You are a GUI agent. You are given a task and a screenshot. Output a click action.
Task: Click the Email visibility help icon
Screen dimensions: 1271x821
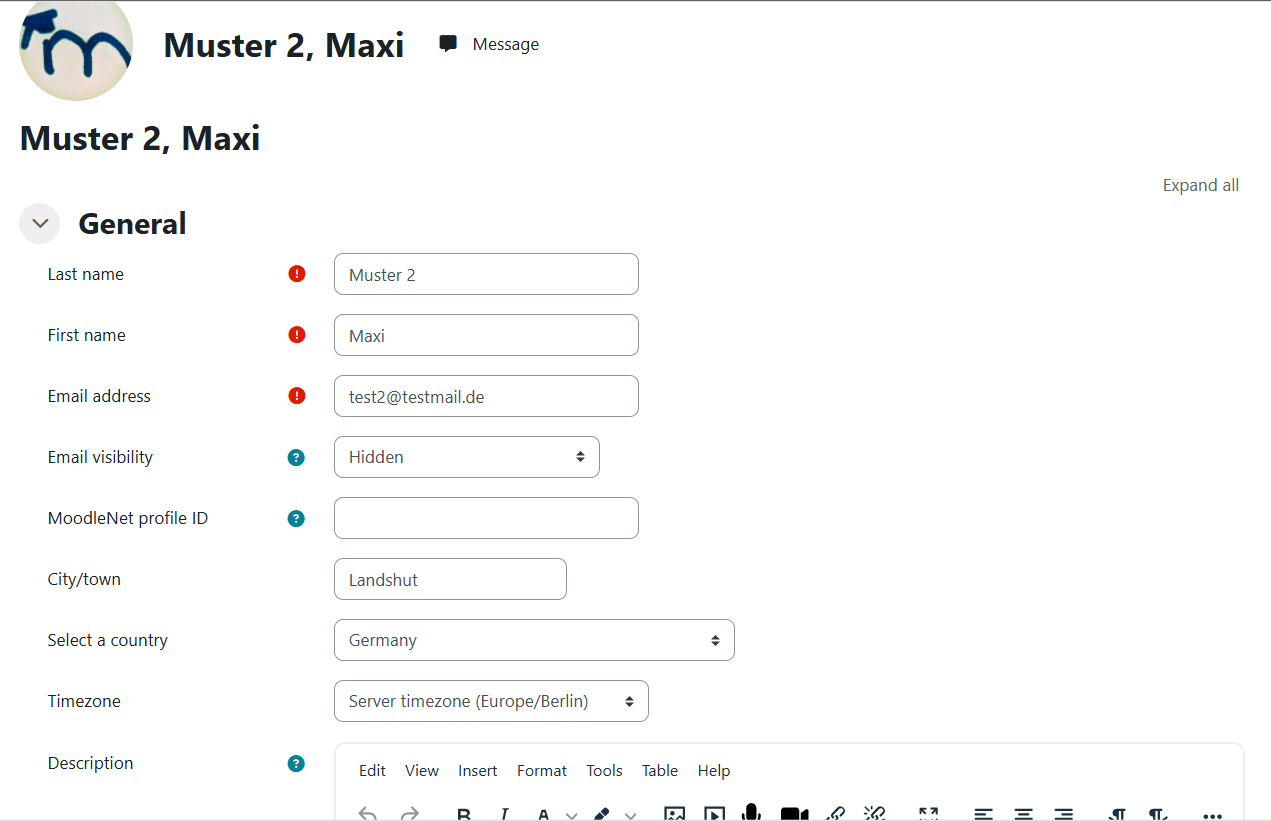click(x=296, y=458)
